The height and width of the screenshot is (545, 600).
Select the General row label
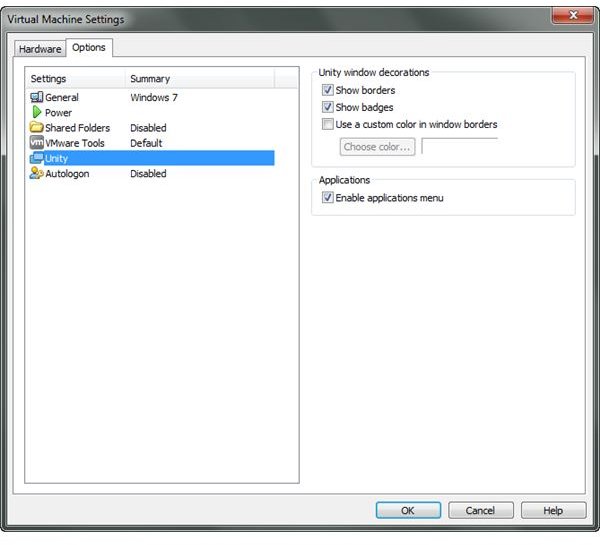(62, 98)
